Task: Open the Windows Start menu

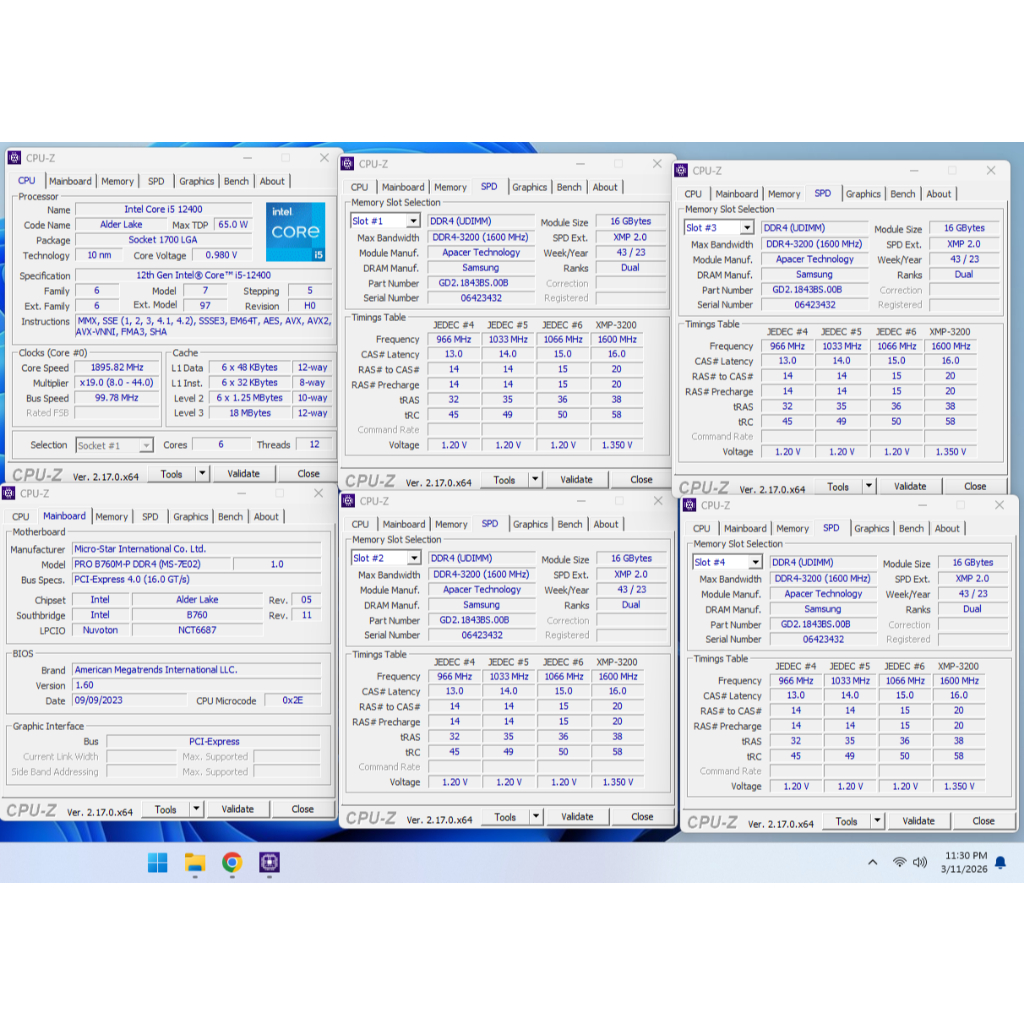Action: (158, 862)
